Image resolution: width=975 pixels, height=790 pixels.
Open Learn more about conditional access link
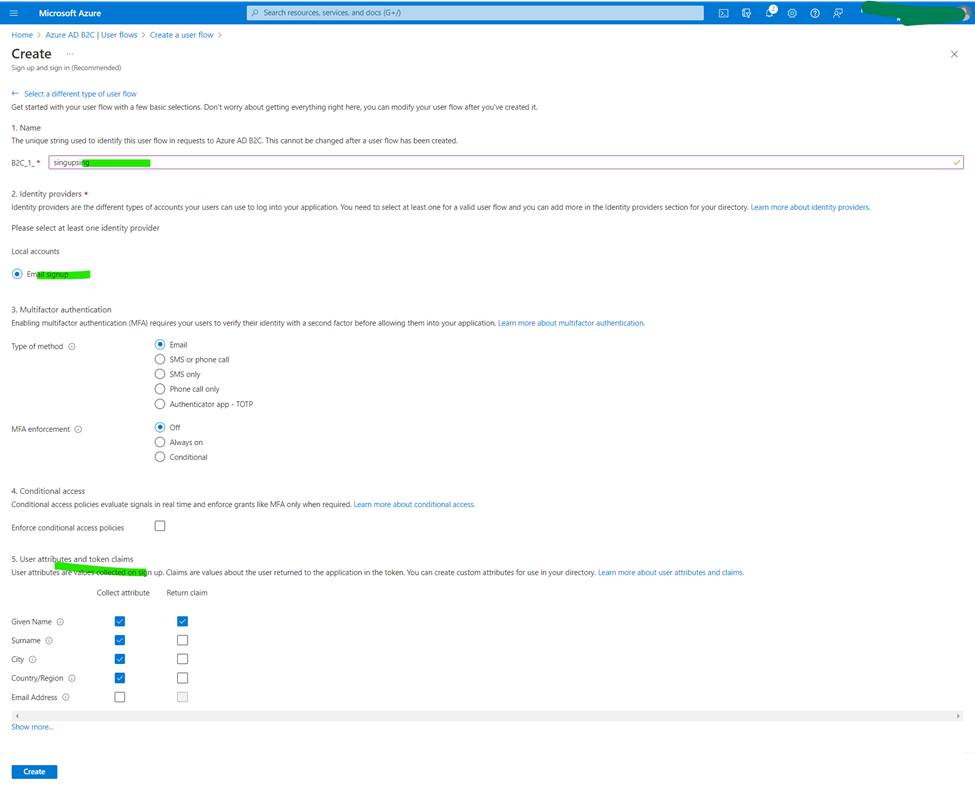(x=414, y=504)
